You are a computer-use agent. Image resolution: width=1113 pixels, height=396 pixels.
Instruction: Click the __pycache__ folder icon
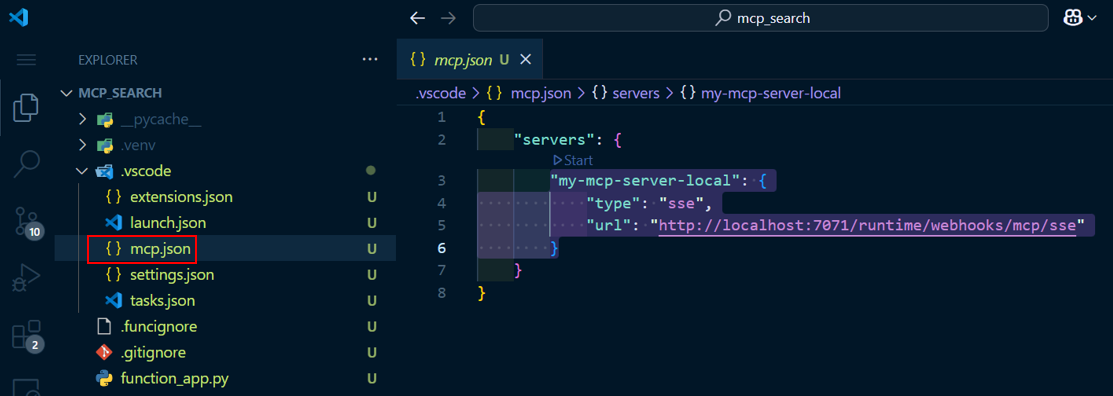105,119
